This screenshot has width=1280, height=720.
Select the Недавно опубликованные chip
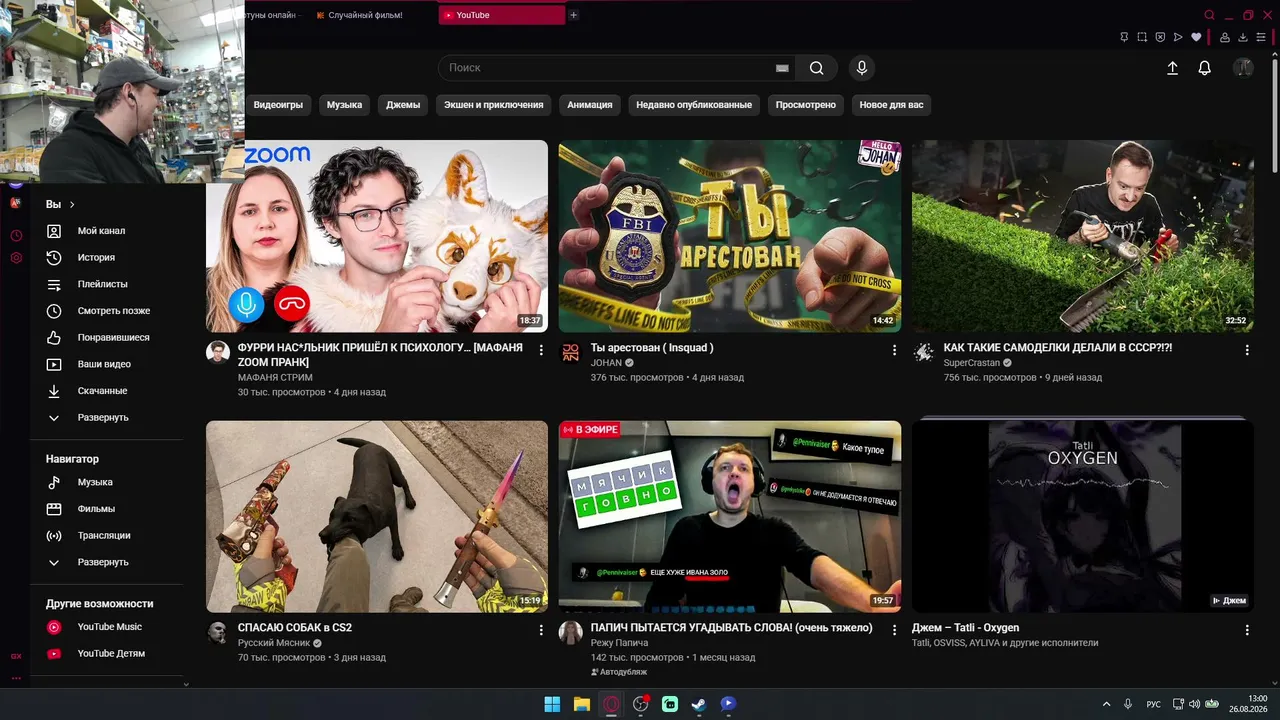(694, 105)
